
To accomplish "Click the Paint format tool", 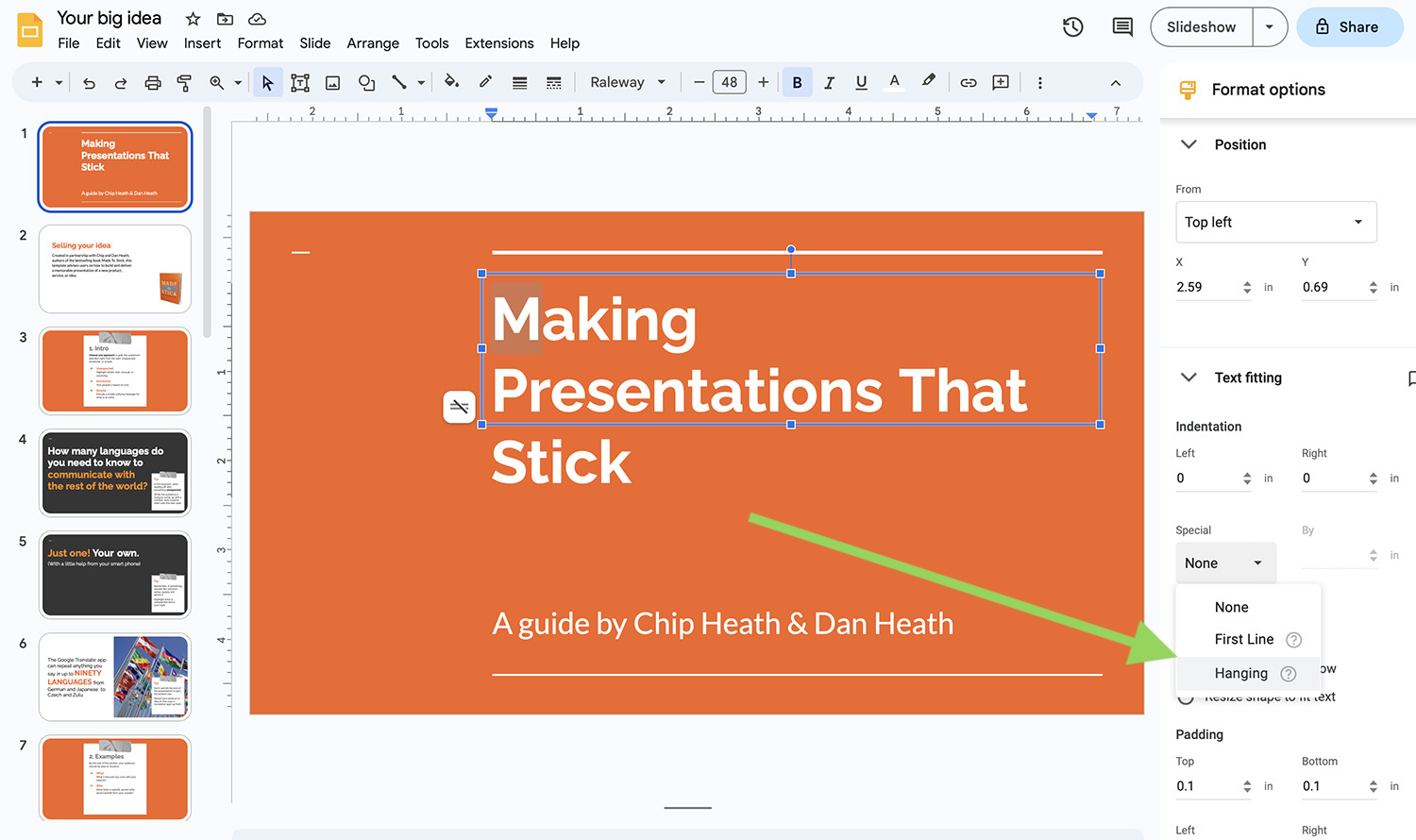I will (184, 82).
